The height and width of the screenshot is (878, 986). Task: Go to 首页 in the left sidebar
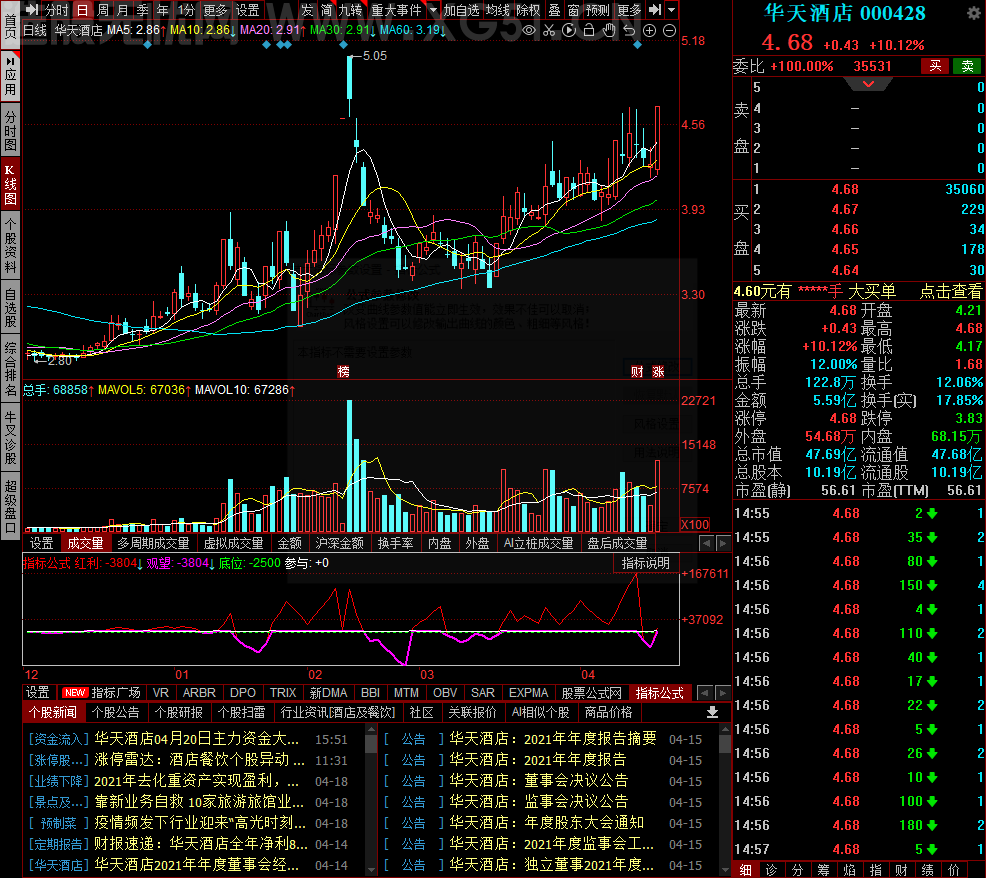[10, 25]
